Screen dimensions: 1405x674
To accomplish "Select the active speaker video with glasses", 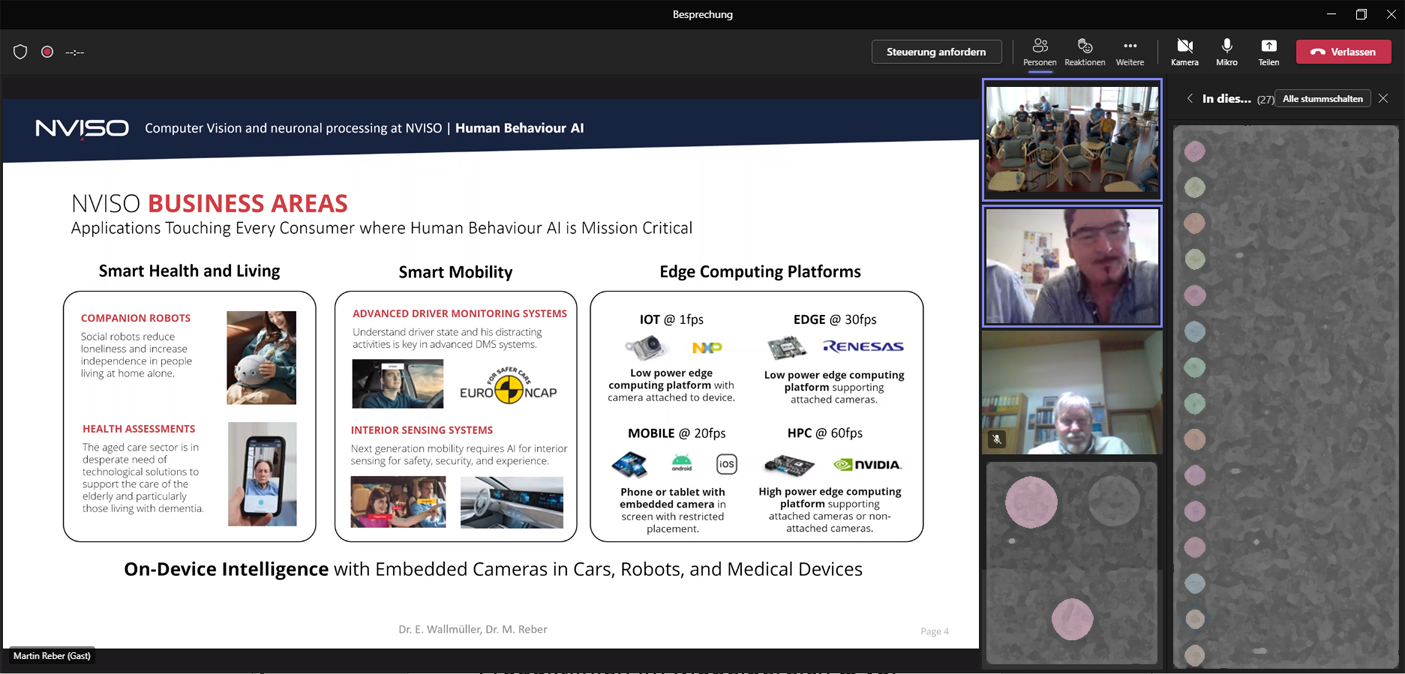I will point(1072,266).
